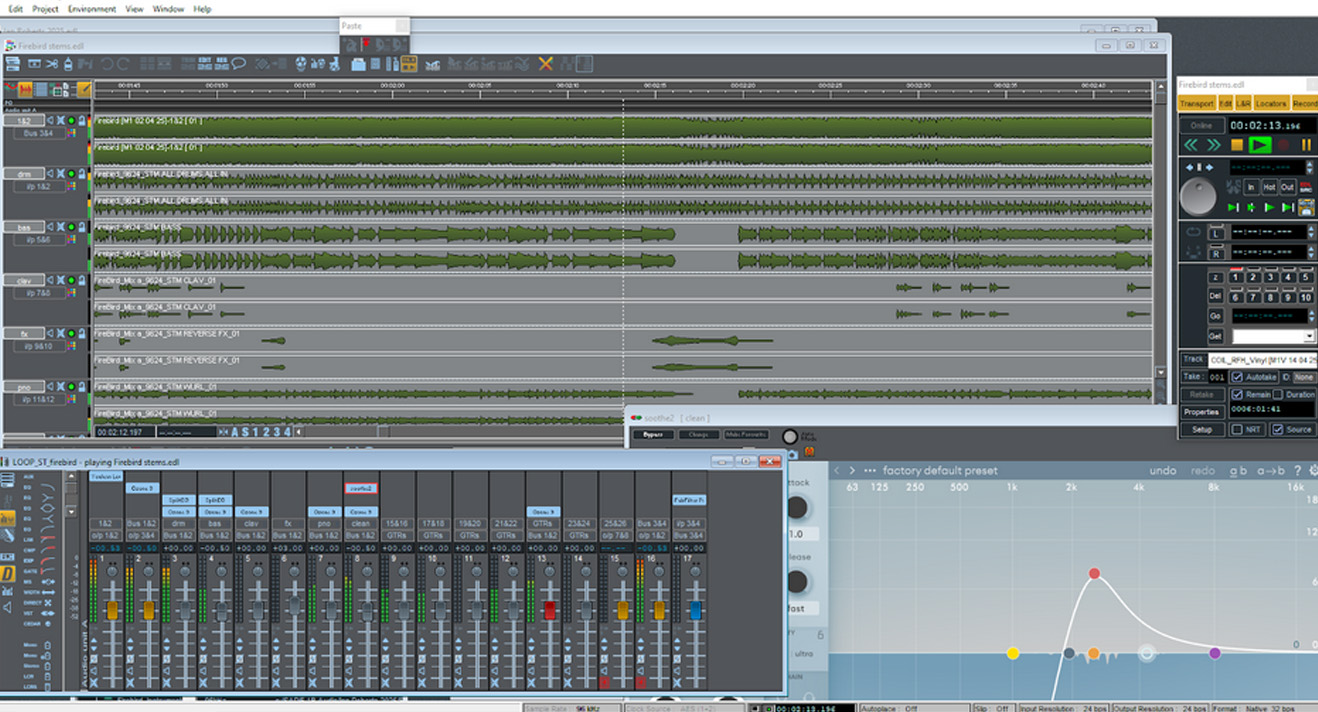The height and width of the screenshot is (712, 1318).
Task: Click the scissors cut icon in toolbar
Action: tap(52, 64)
